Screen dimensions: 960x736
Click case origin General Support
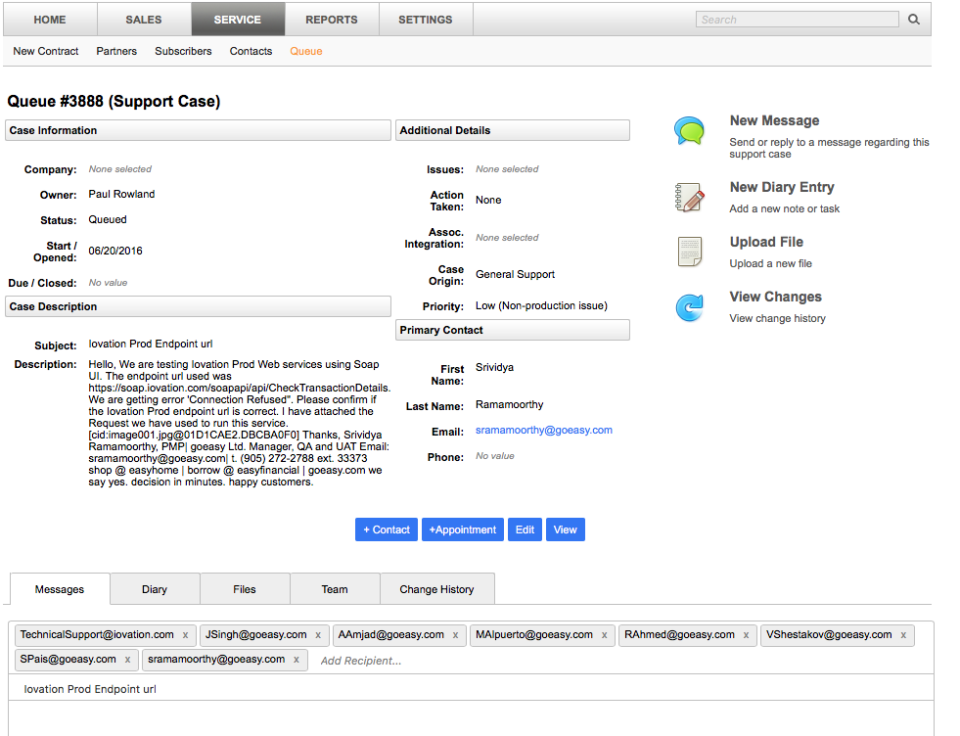pos(515,274)
